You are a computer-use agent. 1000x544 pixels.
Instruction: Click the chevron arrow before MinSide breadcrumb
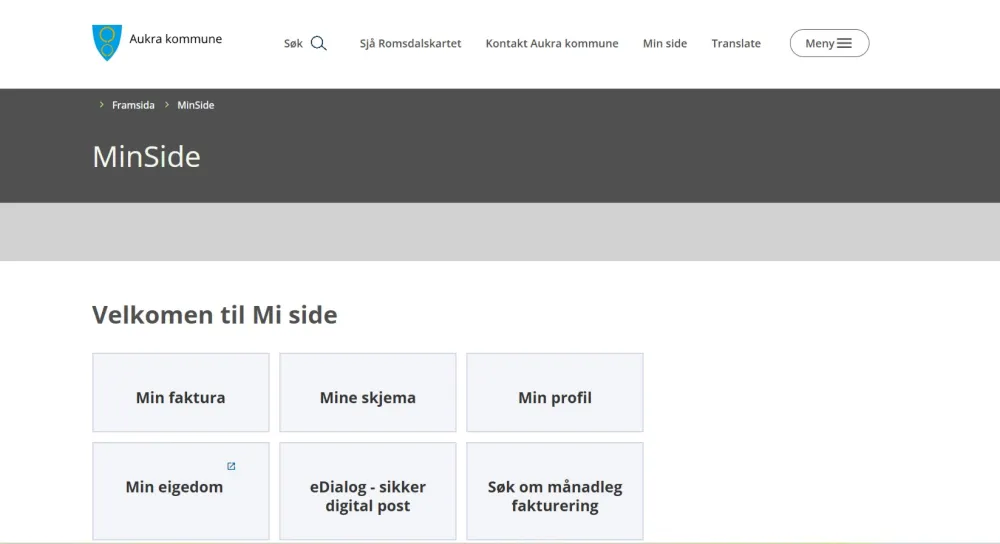167,105
